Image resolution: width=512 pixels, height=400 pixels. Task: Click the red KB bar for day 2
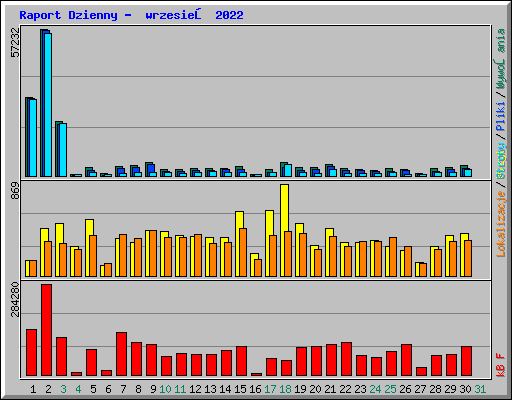46,330
